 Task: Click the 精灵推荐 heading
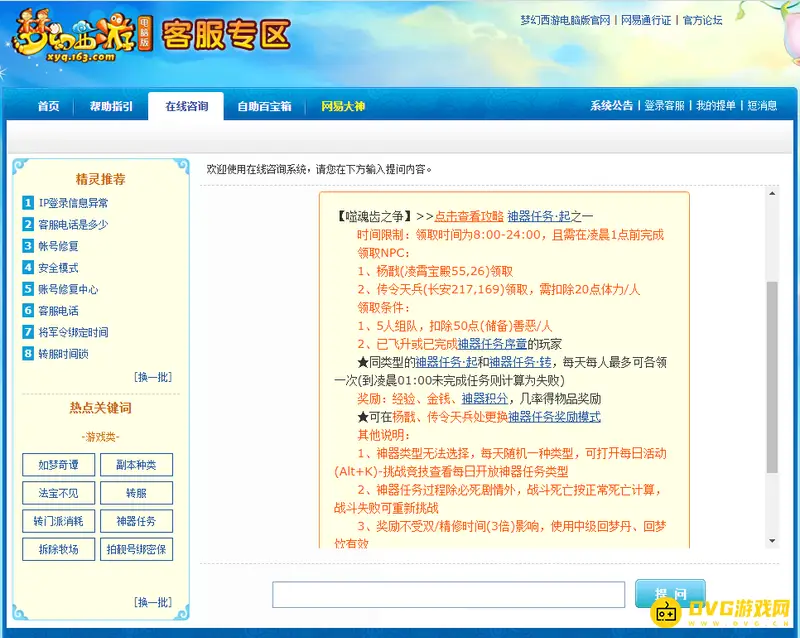point(101,179)
